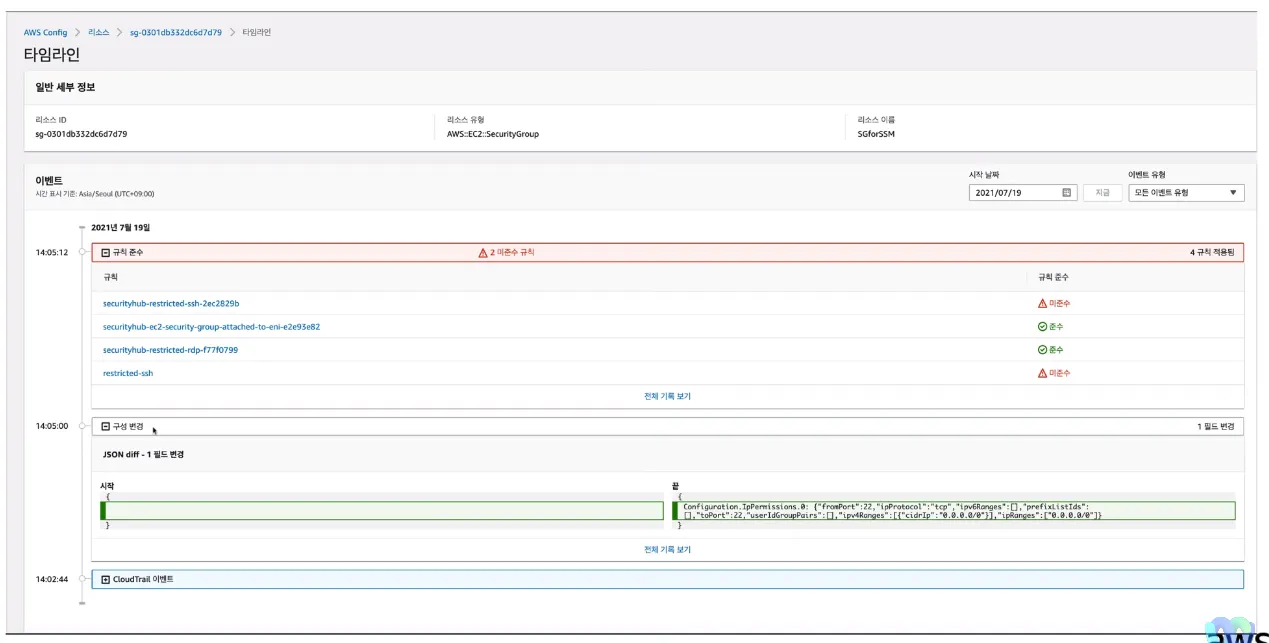1269x643 pixels.
Task: Collapse the 규칙 준수 event section
Action: click(105, 253)
